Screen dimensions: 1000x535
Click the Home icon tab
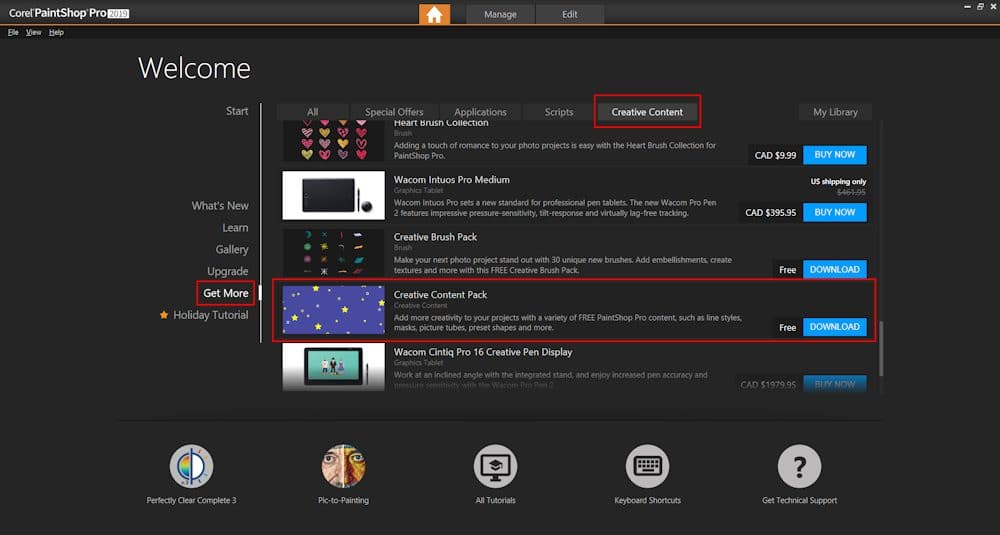[x=433, y=14]
